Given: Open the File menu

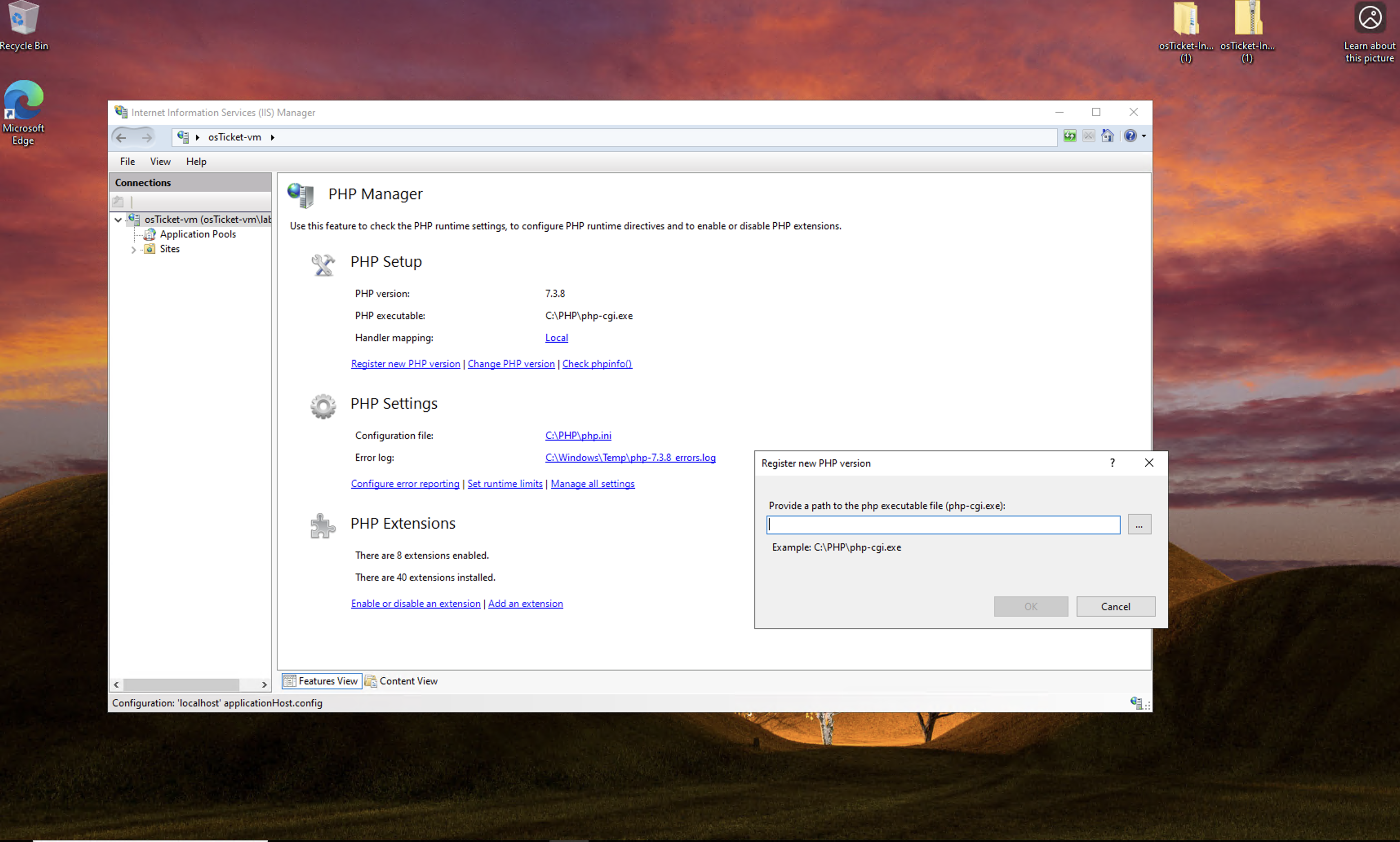Looking at the screenshot, I should 127,162.
